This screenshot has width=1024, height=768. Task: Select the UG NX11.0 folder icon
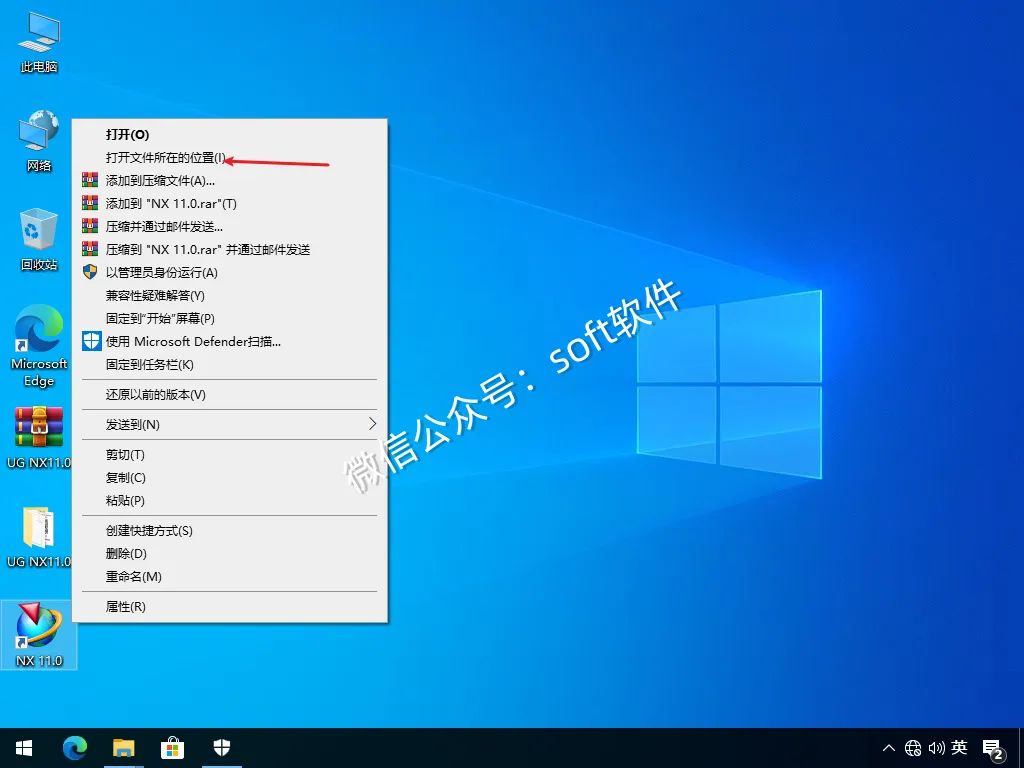click(x=39, y=537)
